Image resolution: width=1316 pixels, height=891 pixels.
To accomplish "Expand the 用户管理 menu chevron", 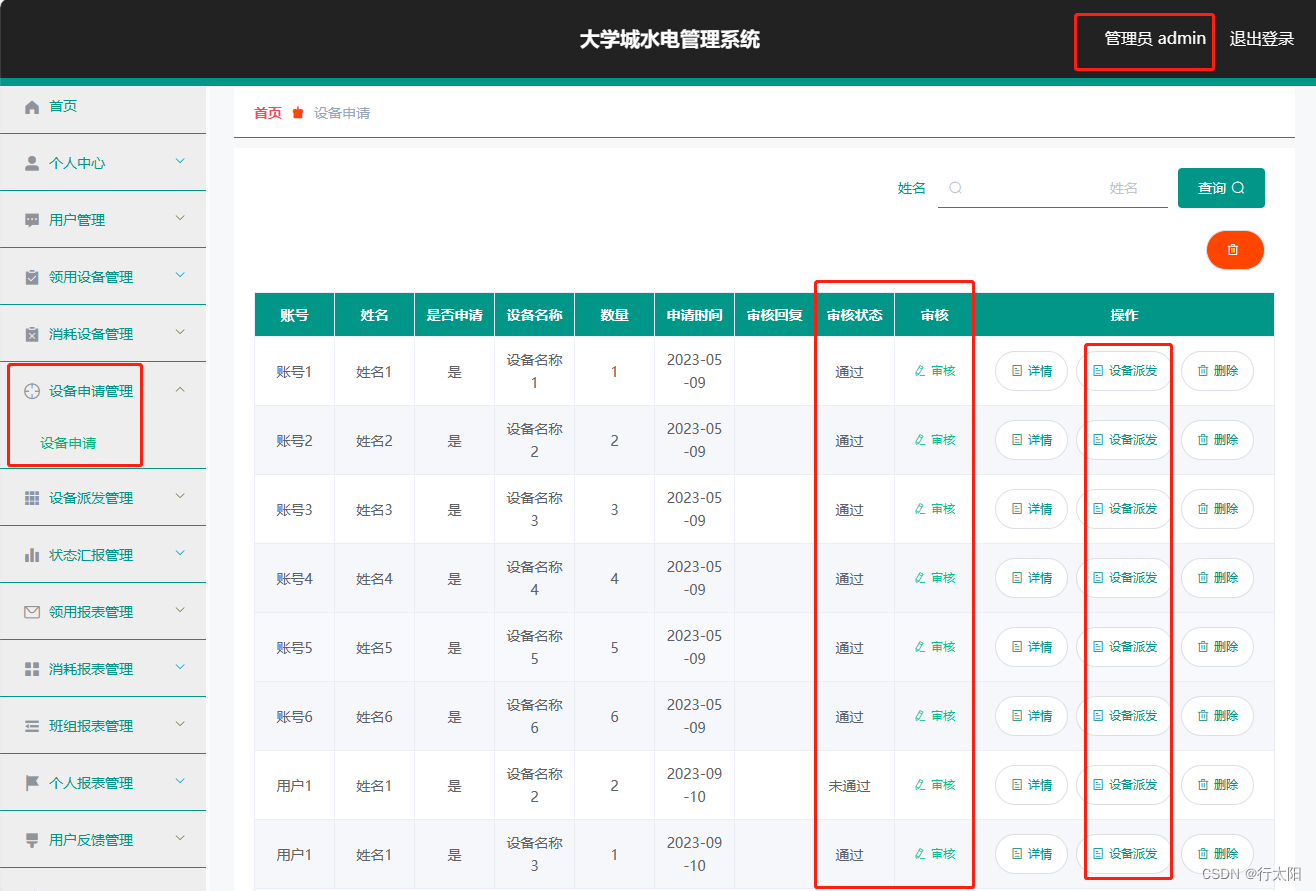I will point(180,218).
